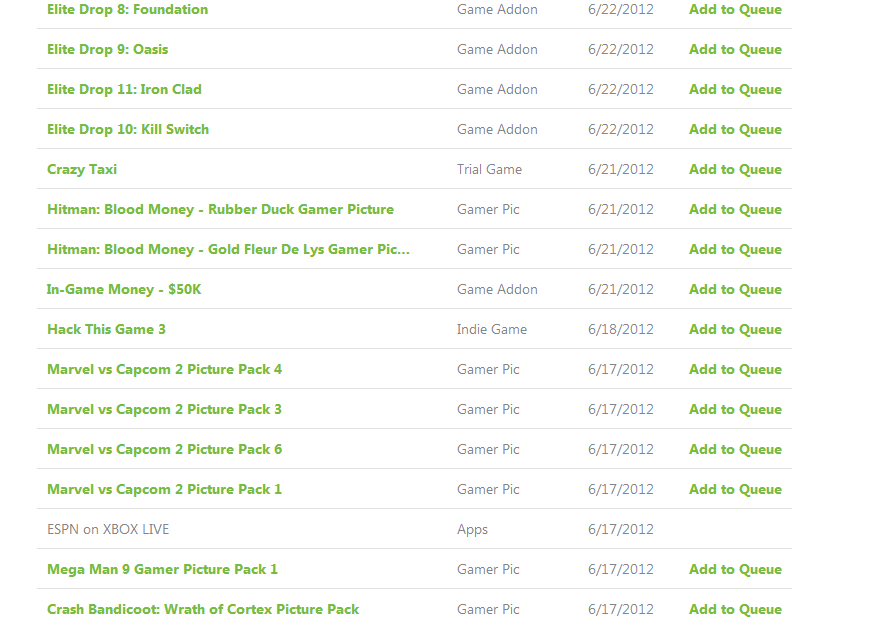Viewport: 879px width, 623px height.
Task: Add Marvel vs Capcom 2 Pack 1 to queue
Action: click(x=735, y=490)
